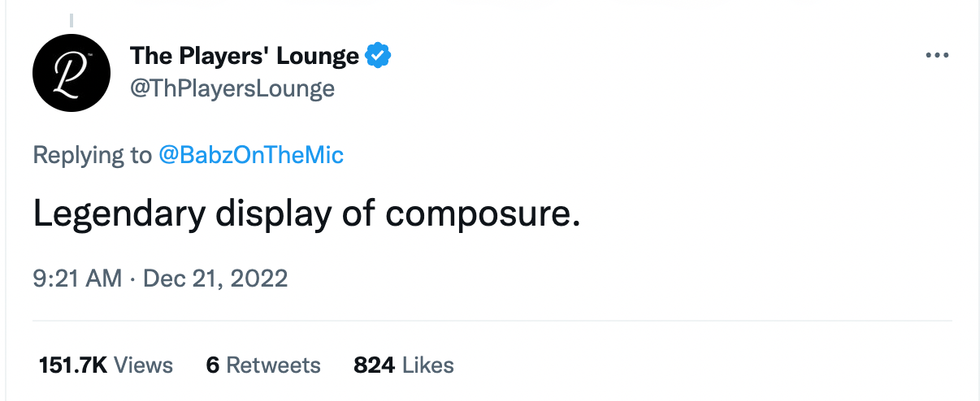View the 151.7K views count number
The width and height of the screenshot is (980, 401).
click(x=71, y=365)
